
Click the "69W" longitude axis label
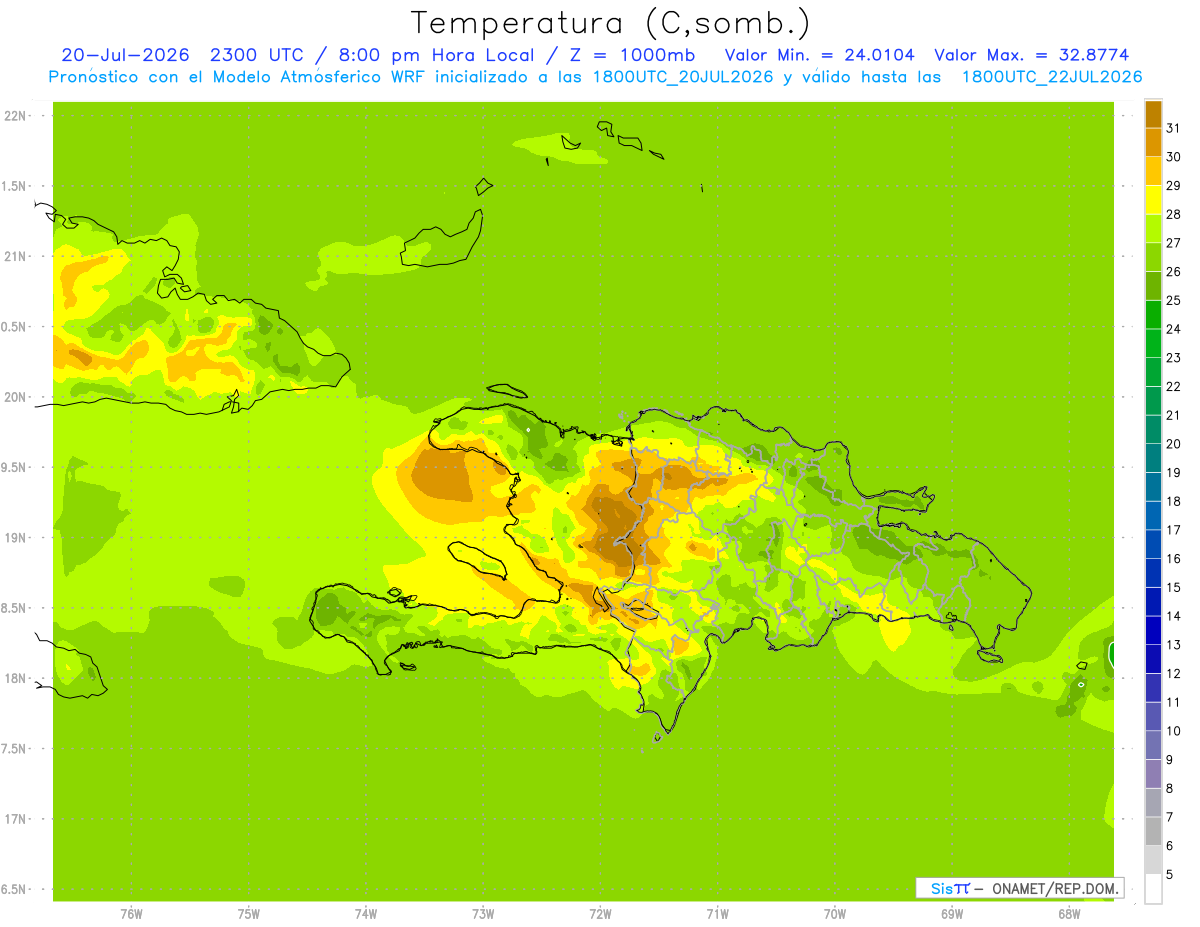point(952,914)
